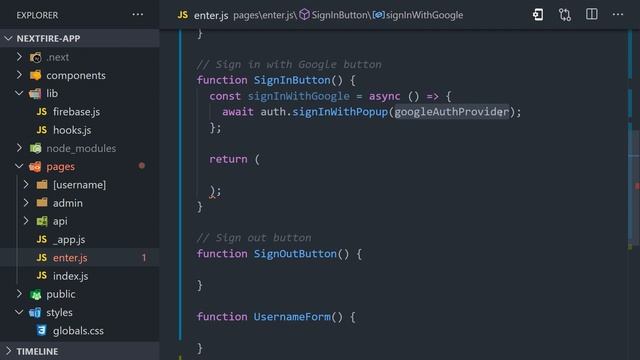
Task: Expand the components folder chevron
Action: [19, 75]
